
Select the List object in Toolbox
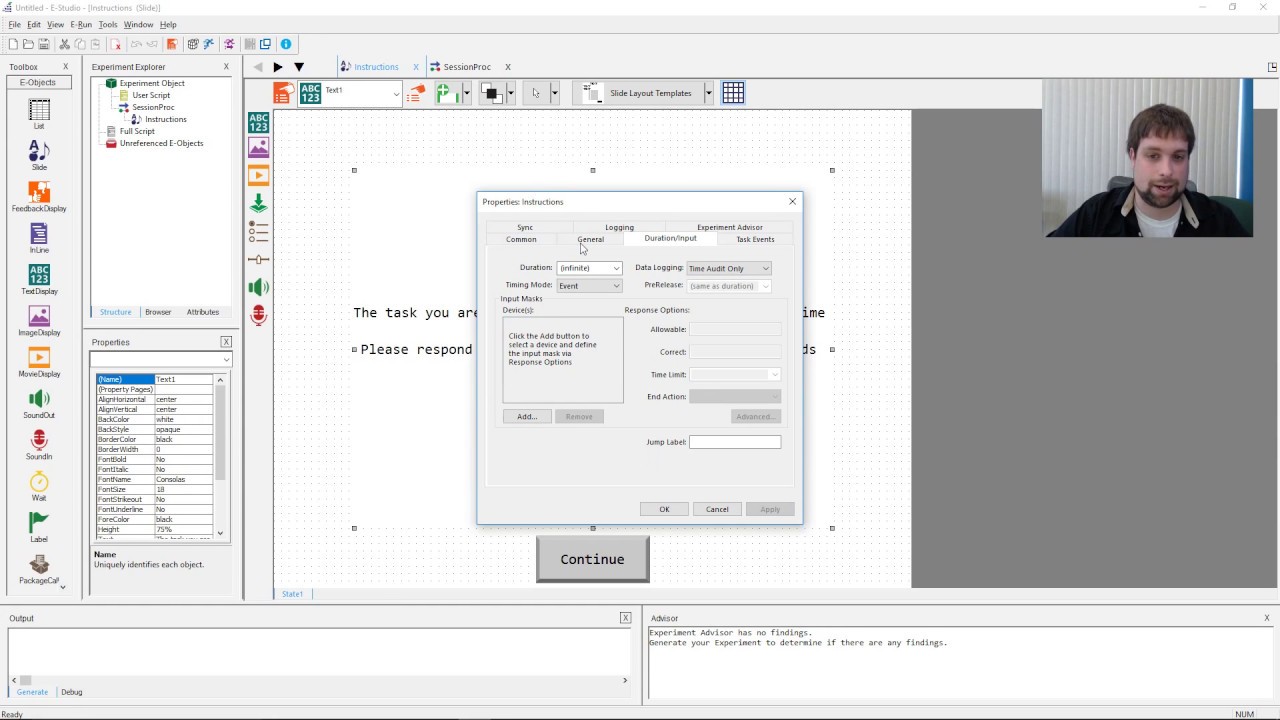point(39,114)
